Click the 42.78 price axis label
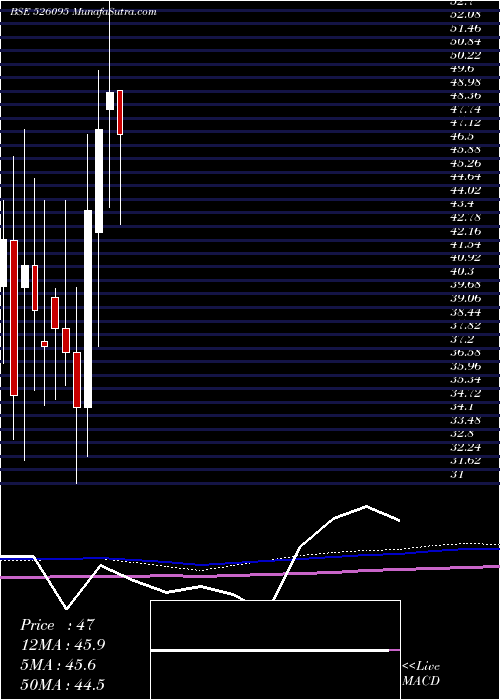This screenshot has height=700, width=500. (x=465, y=217)
